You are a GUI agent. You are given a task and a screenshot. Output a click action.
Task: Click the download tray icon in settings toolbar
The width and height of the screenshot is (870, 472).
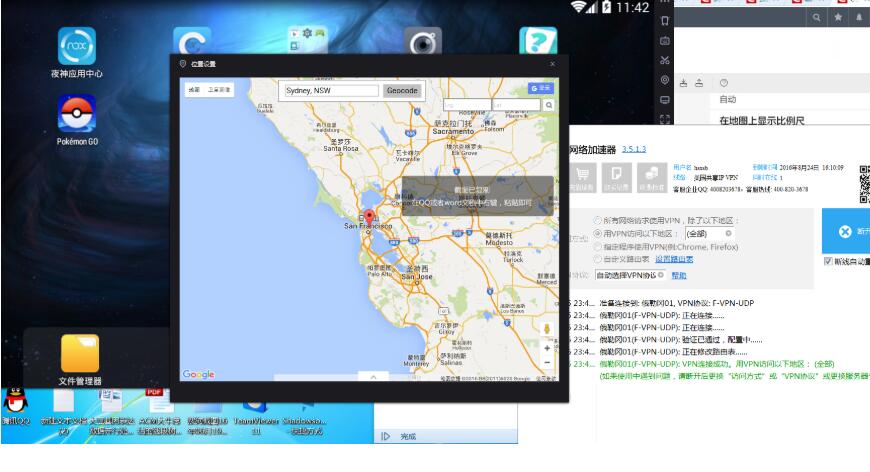684,83
